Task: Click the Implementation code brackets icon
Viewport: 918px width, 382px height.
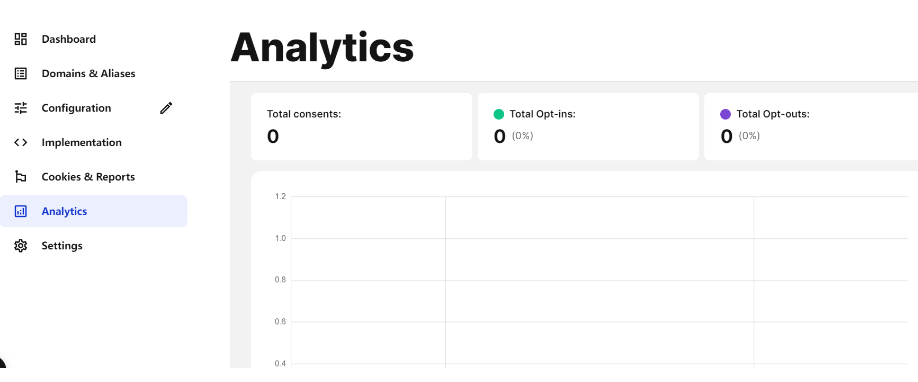Action: coord(20,142)
